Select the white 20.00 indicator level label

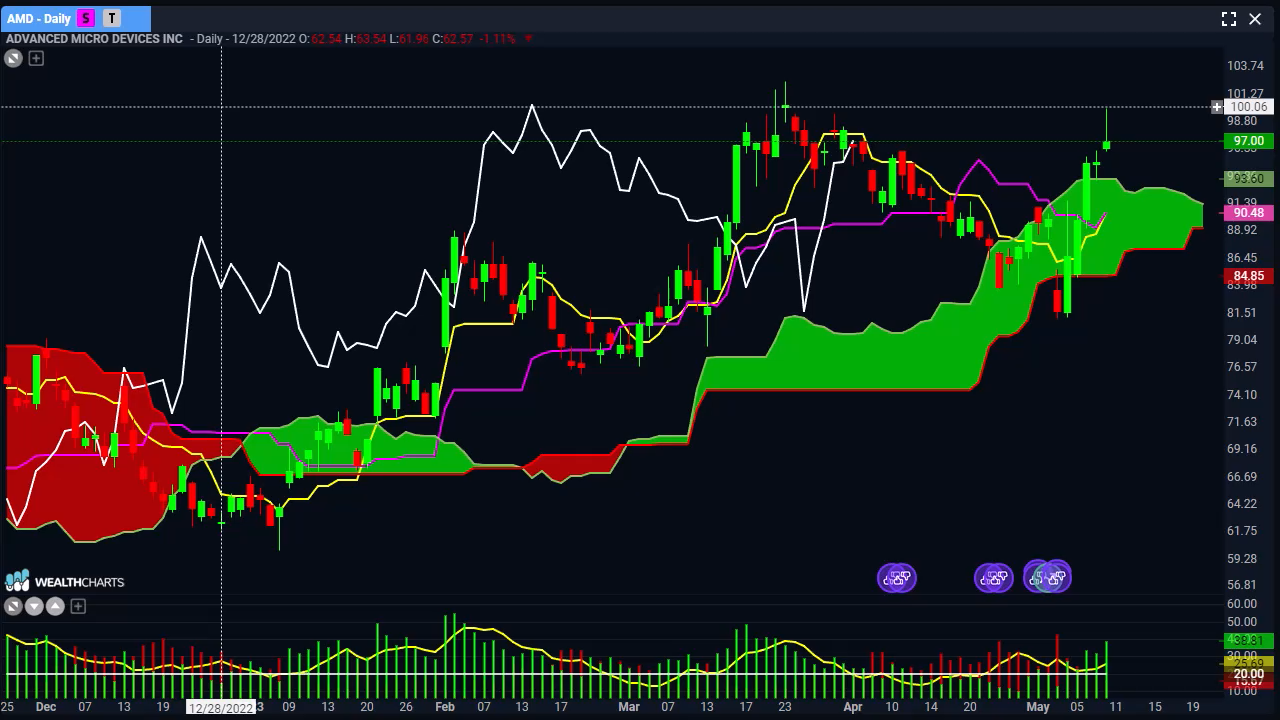pos(1249,675)
